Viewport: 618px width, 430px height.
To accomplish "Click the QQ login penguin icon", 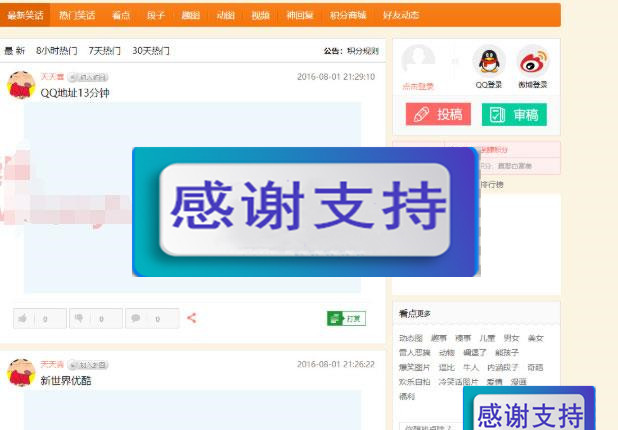I will click(x=488, y=62).
